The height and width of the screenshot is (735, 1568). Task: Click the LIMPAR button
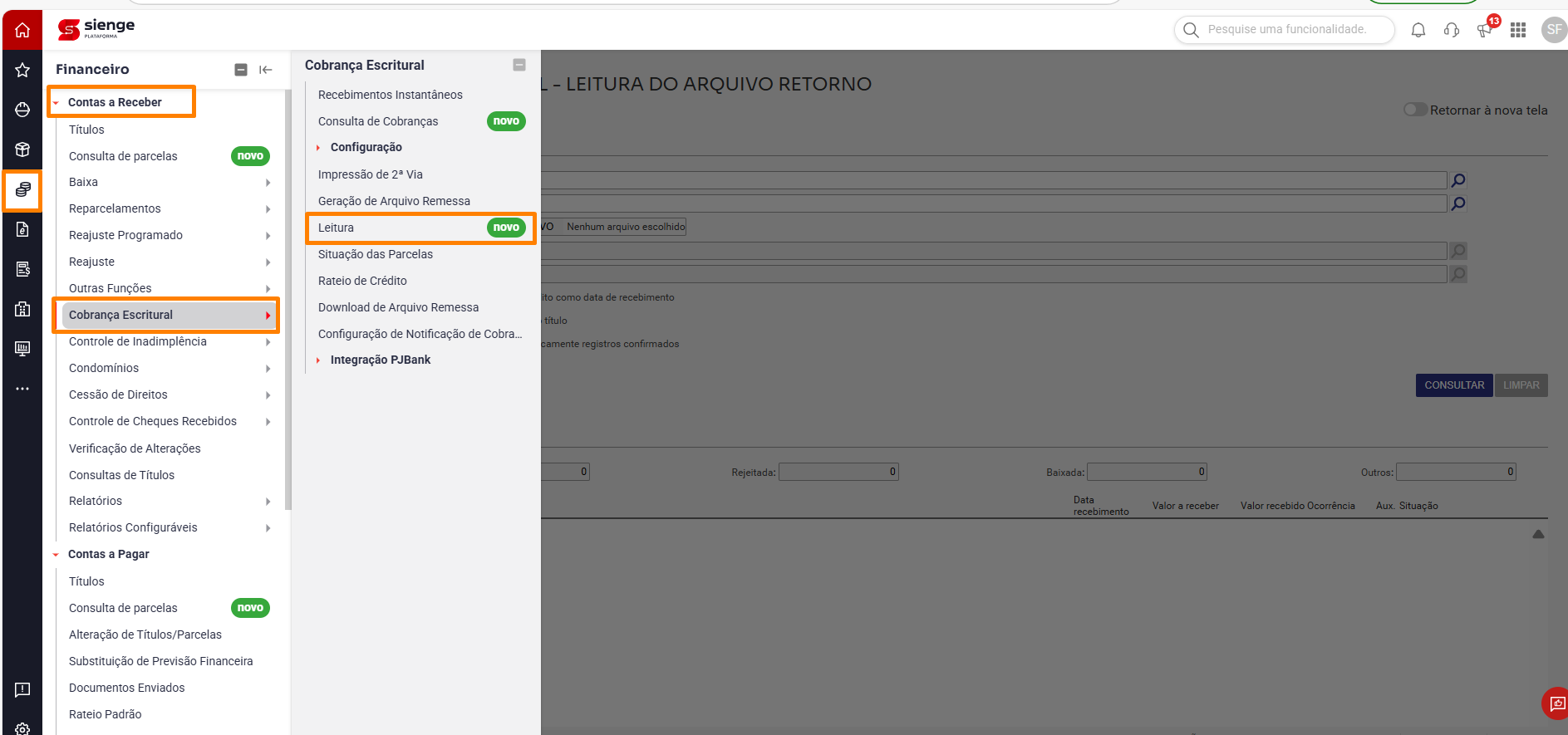tap(1521, 385)
